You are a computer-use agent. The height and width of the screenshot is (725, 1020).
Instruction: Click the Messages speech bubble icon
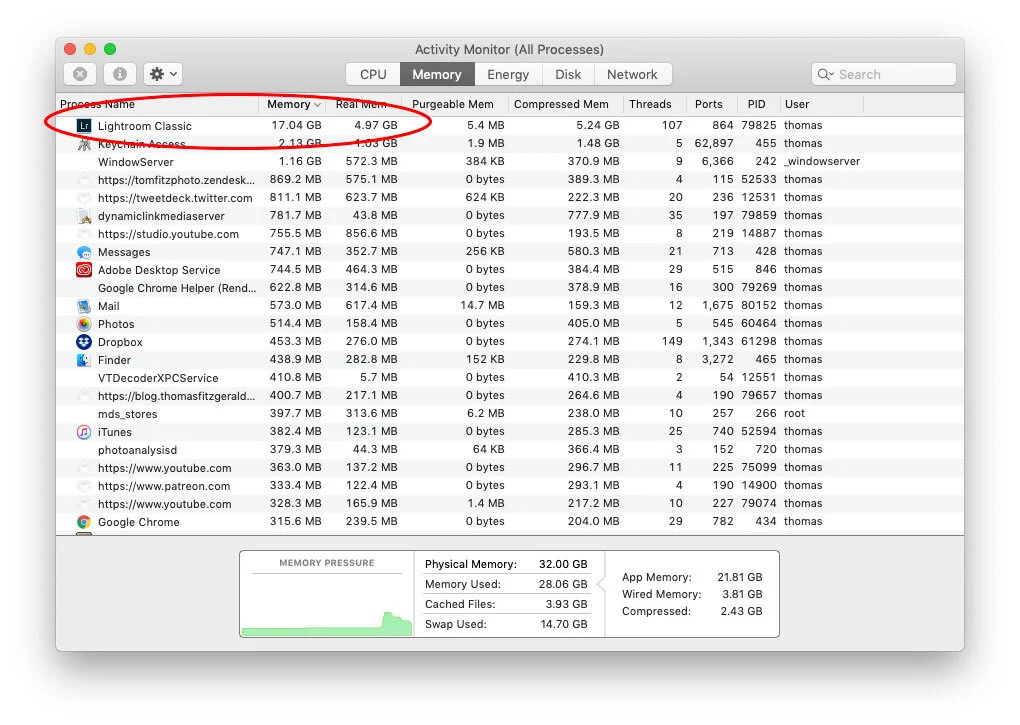tap(84, 252)
